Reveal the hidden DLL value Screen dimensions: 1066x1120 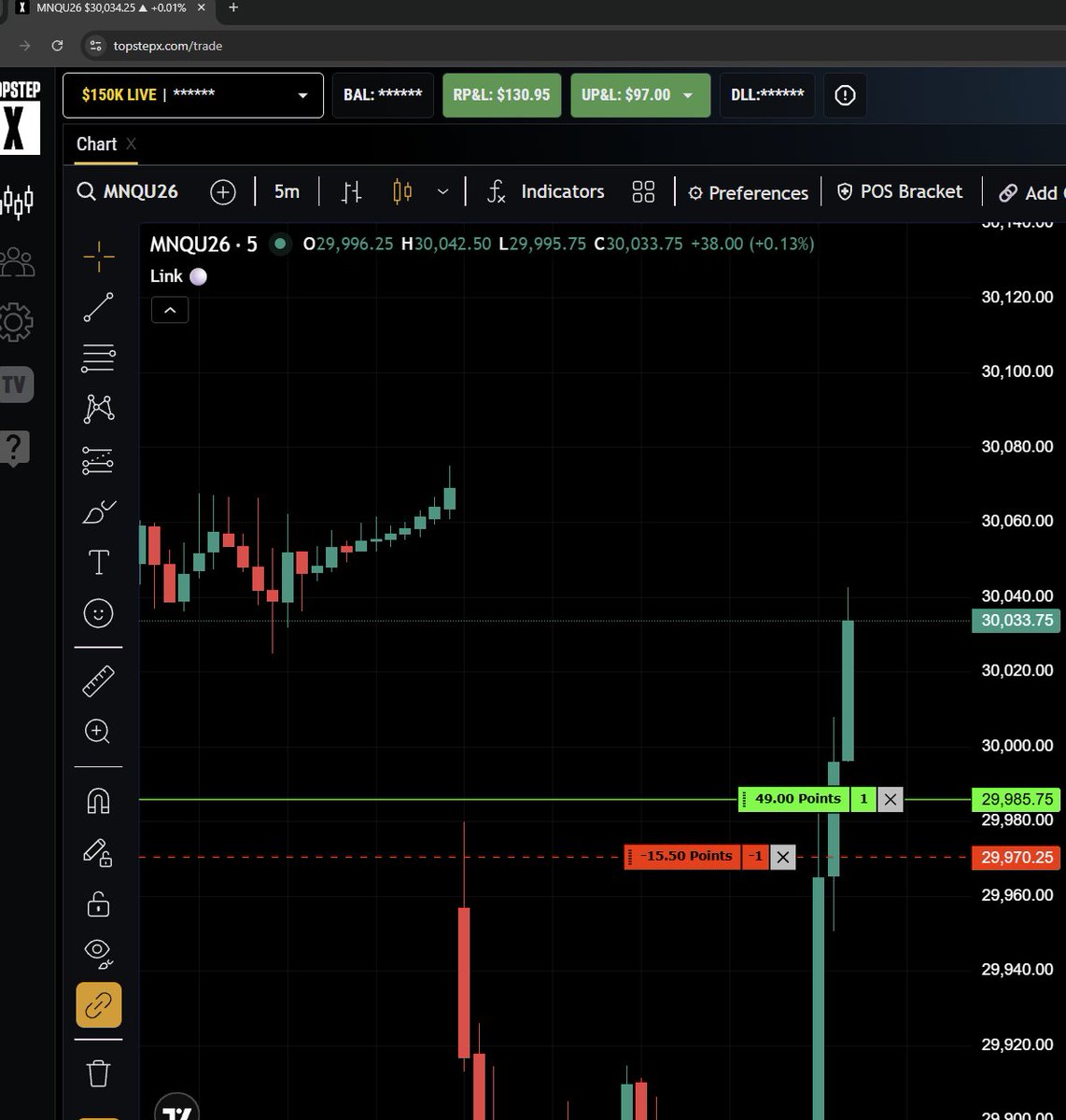767,95
